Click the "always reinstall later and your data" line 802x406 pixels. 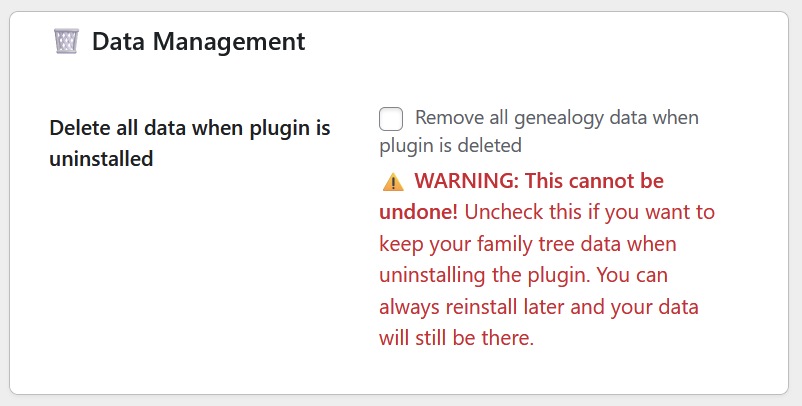[538, 306]
